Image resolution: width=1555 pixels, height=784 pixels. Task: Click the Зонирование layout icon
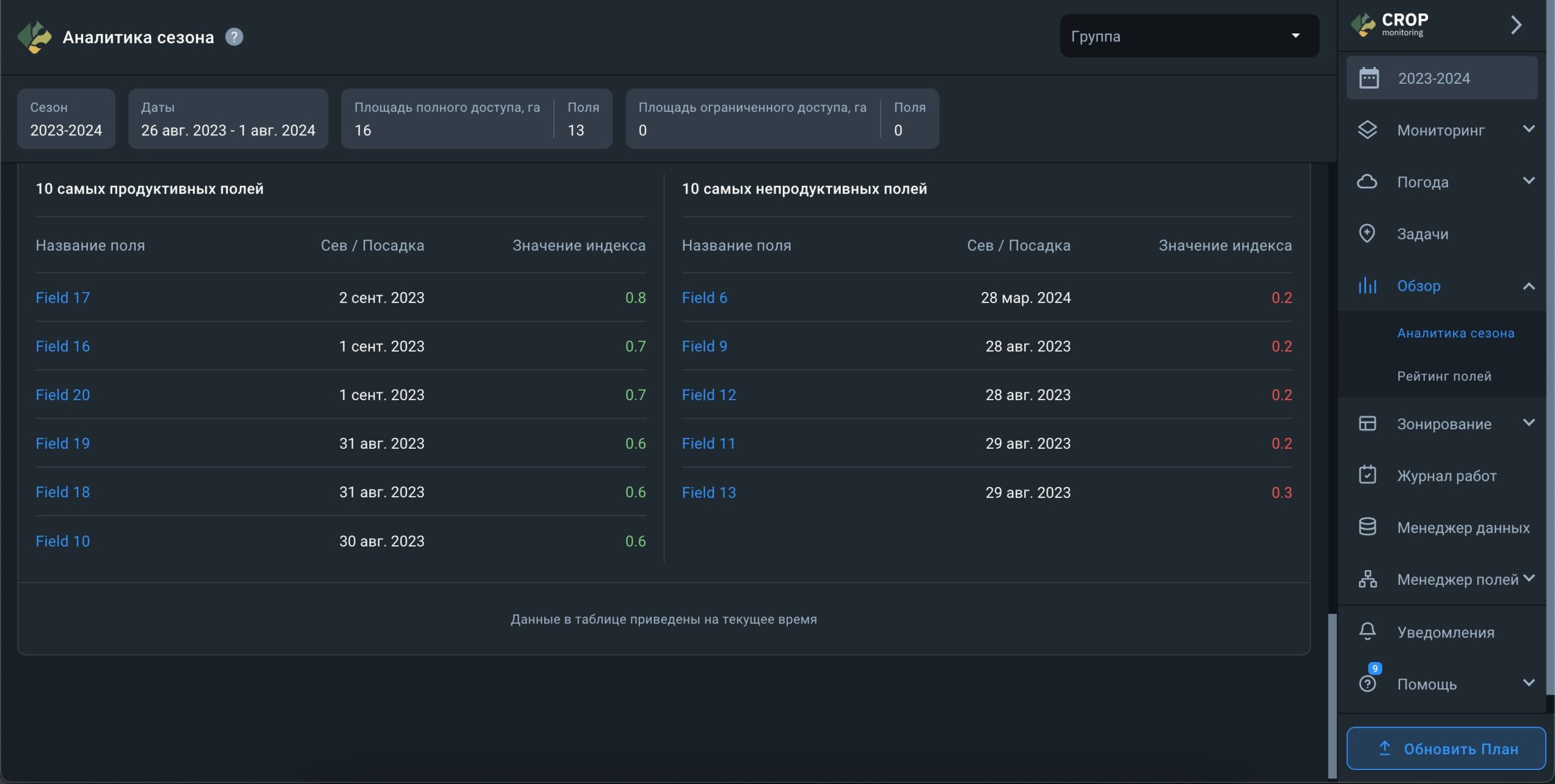point(1367,423)
